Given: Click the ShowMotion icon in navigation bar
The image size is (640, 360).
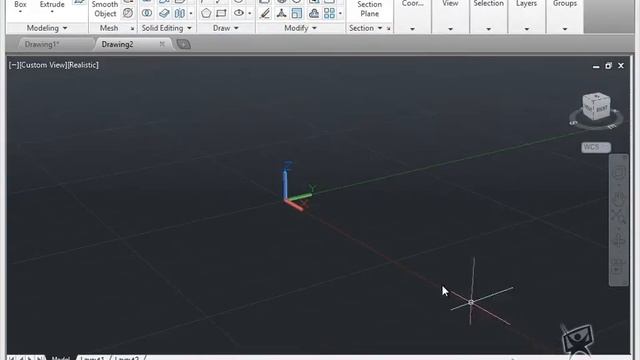Looking at the screenshot, I should point(618,265).
